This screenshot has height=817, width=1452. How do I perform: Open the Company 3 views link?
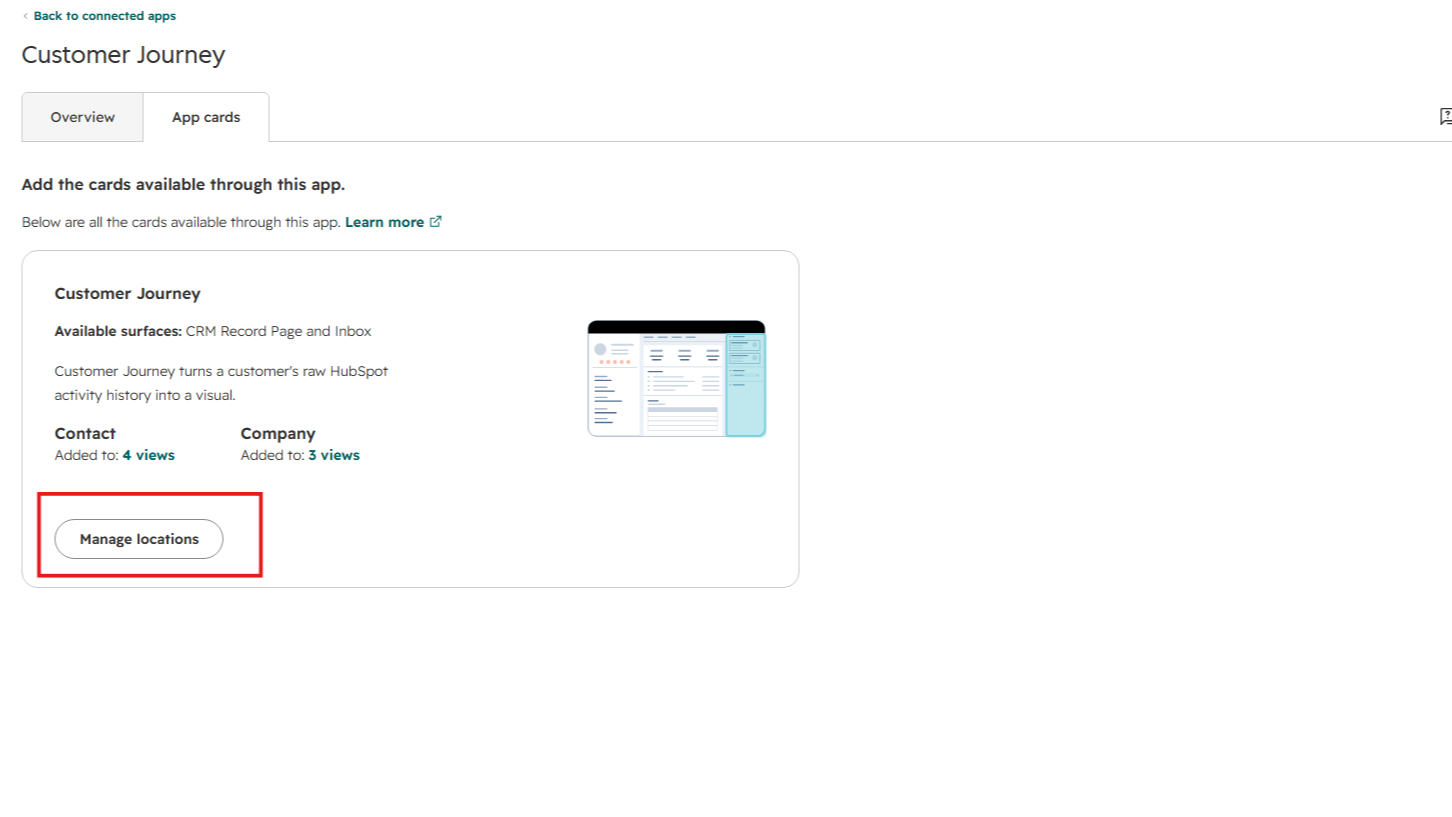coord(334,455)
